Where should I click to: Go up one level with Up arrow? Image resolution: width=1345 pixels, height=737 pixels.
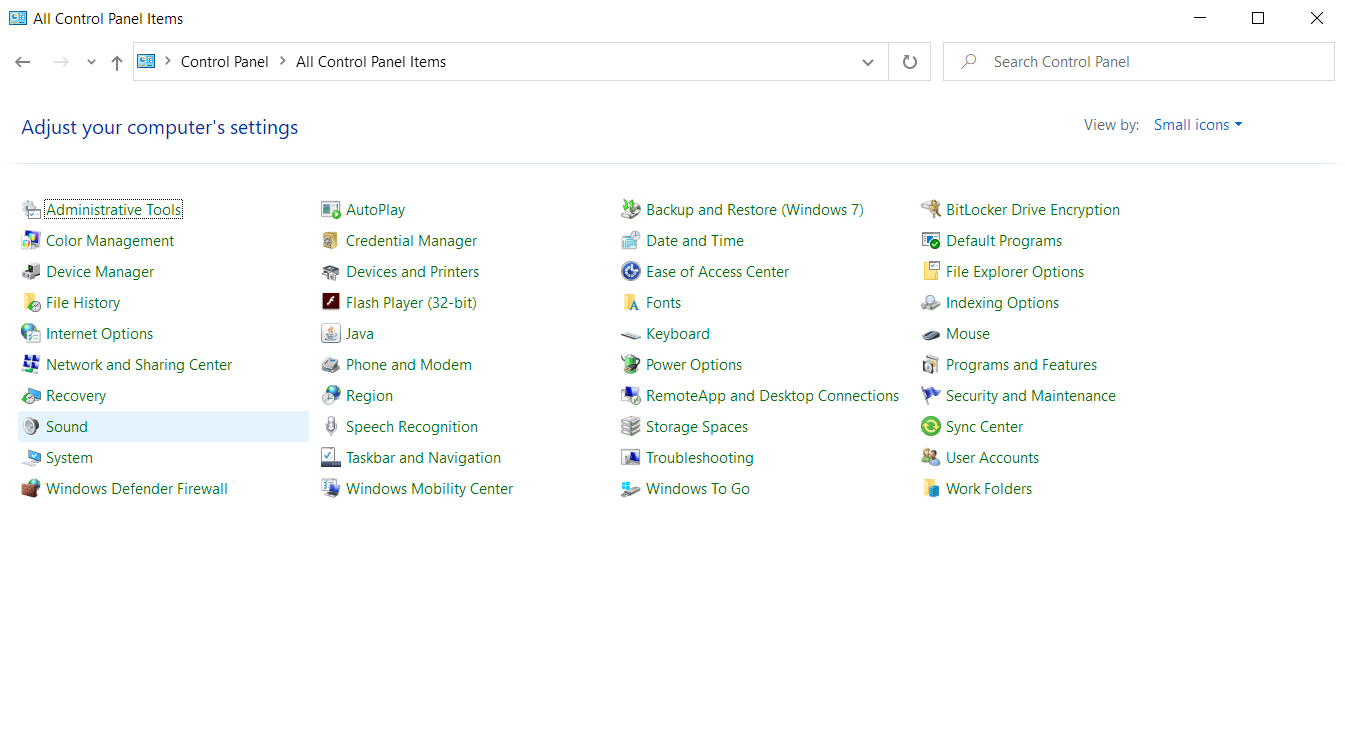pyautogui.click(x=117, y=62)
